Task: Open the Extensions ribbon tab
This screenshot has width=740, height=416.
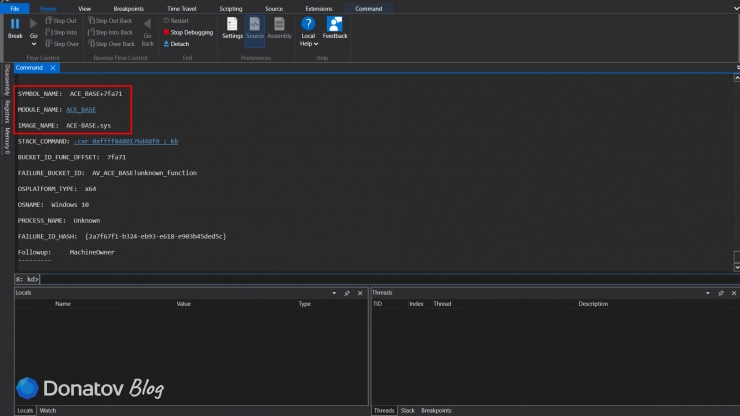Action: tap(319, 8)
